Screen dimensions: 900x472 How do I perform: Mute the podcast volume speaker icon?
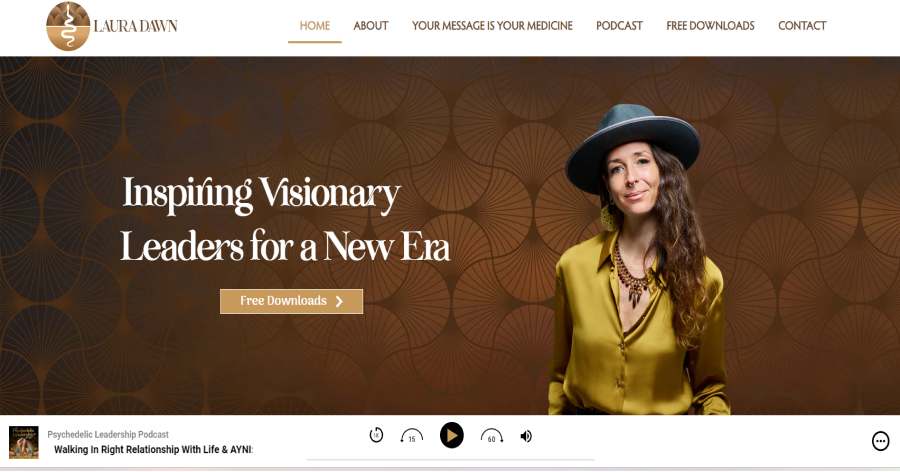coord(526,436)
